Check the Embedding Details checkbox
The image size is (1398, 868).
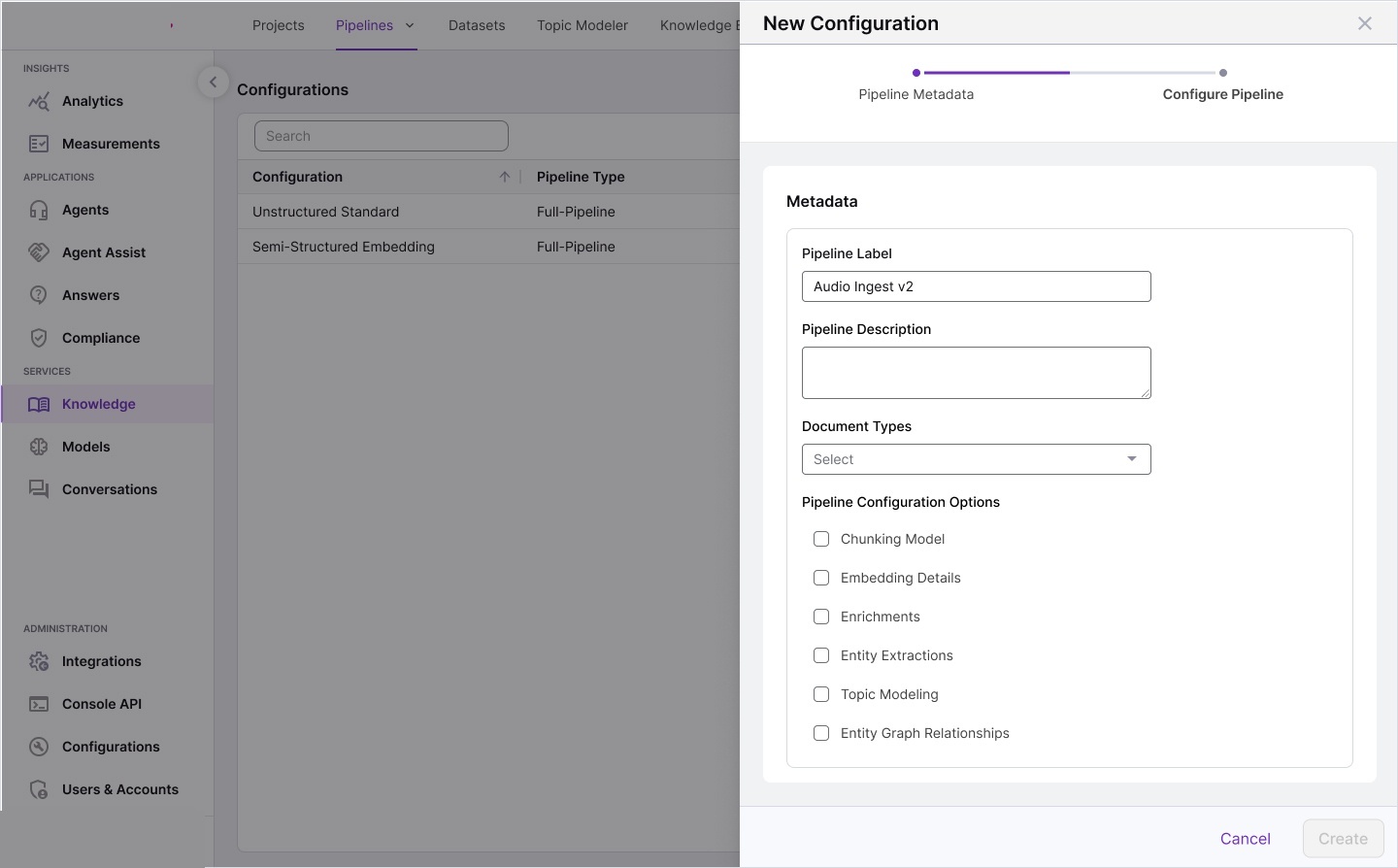821,578
